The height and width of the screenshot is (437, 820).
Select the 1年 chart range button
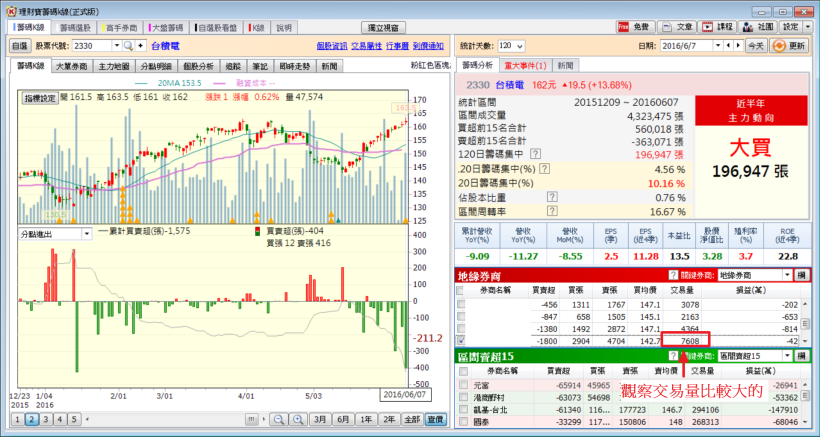click(x=366, y=419)
